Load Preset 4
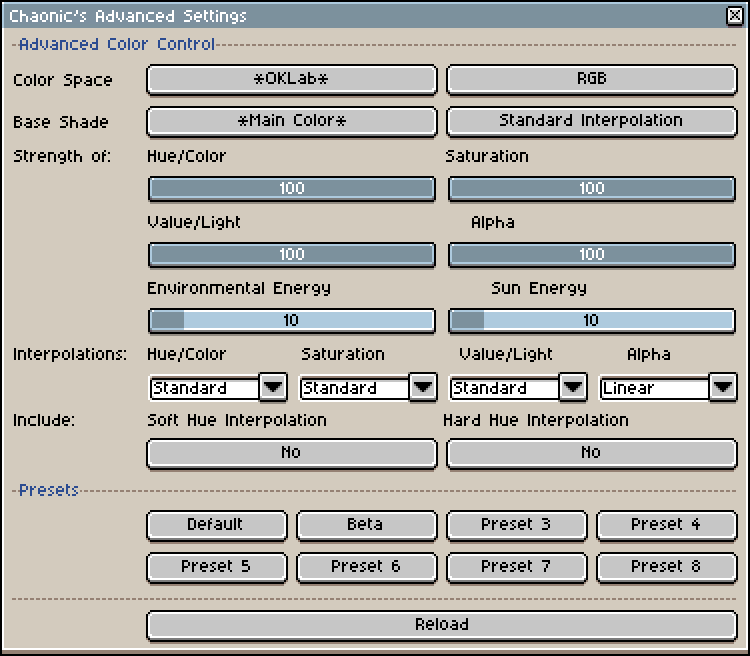750x656 pixels. (667, 525)
